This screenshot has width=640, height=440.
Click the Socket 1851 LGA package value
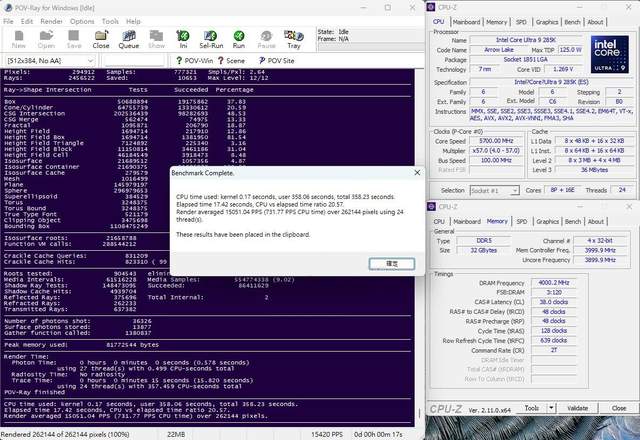pos(526,60)
